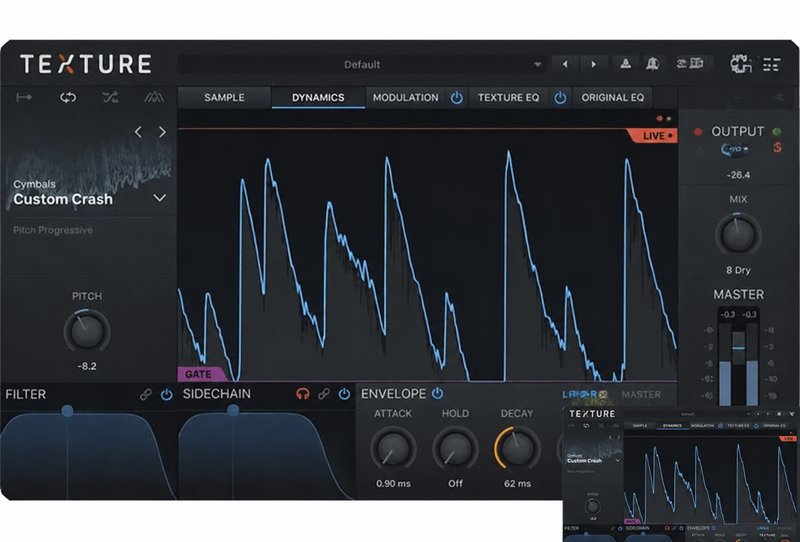Select the loop playback mode icon

click(68, 97)
